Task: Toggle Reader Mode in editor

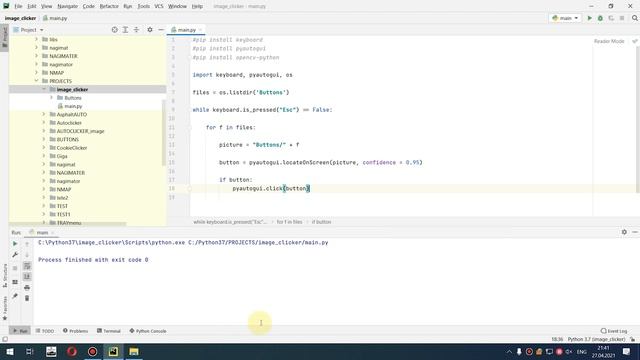Action: pyautogui.click(x=609, y=41)
